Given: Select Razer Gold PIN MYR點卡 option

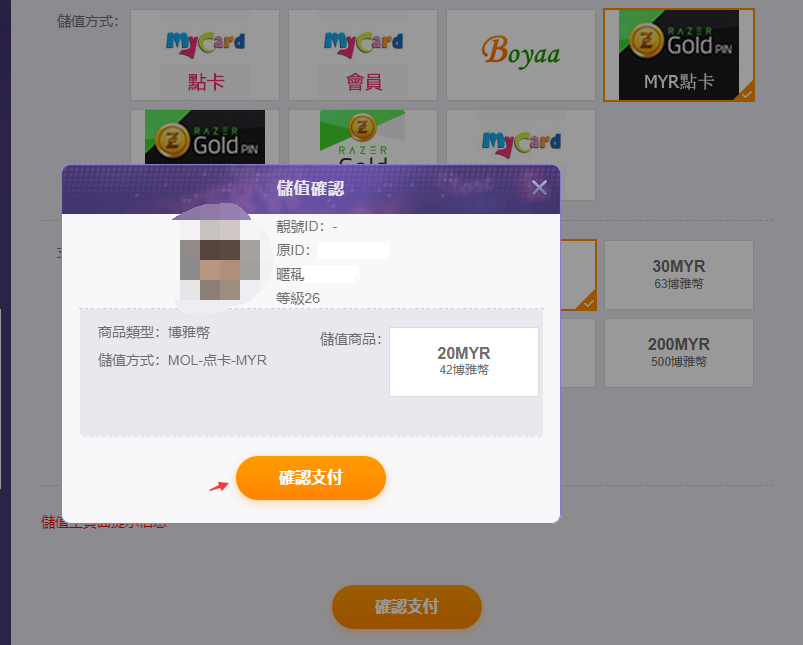Looking at the screenshot, I should coord(679,55).
